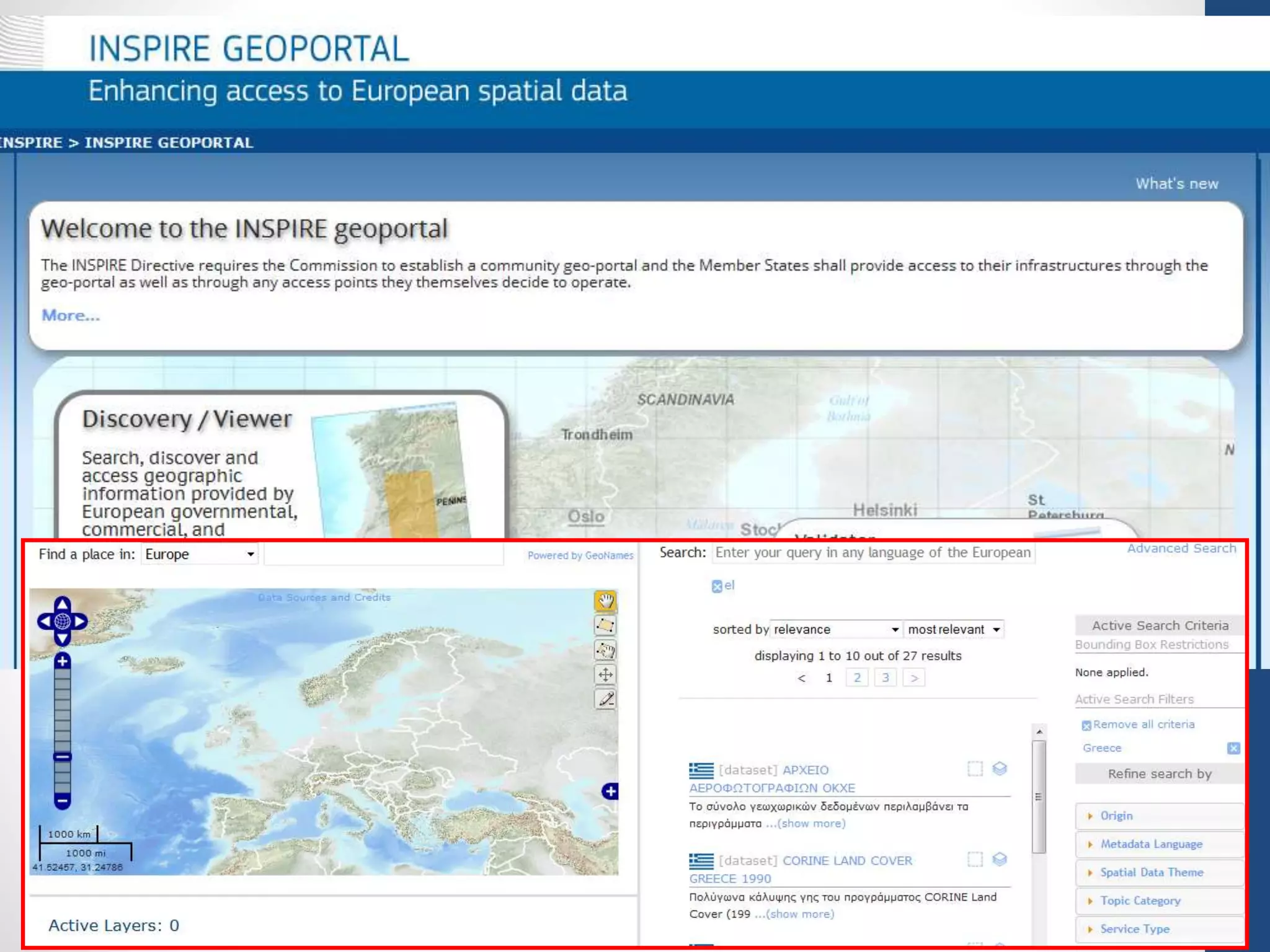Zoom in with the plus button
Image resolution: width=1270 pixels, height=952 pixels.
[62, 661]
